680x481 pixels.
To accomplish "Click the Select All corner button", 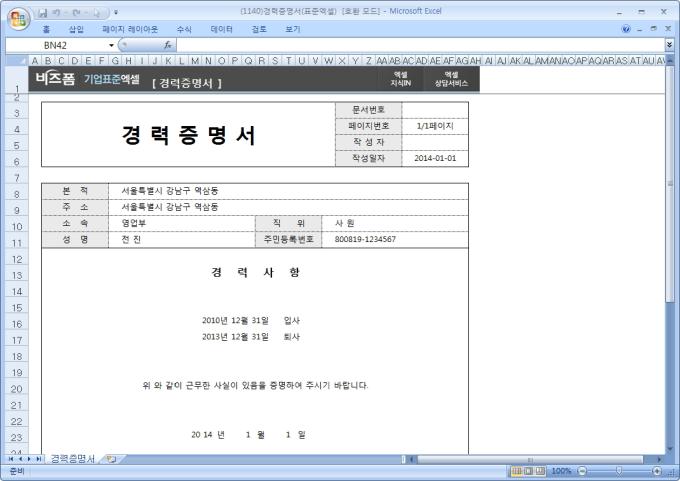I will [x=17, y=60].
